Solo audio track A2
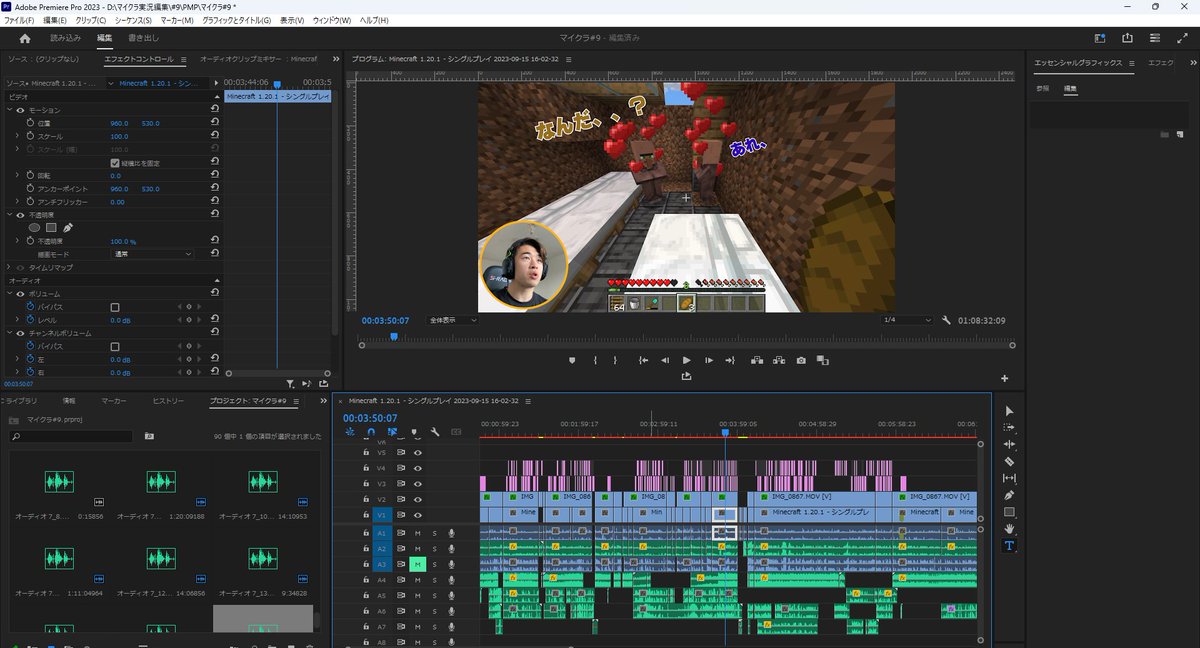The image size is (1200, 648). (x=434, y=549)
